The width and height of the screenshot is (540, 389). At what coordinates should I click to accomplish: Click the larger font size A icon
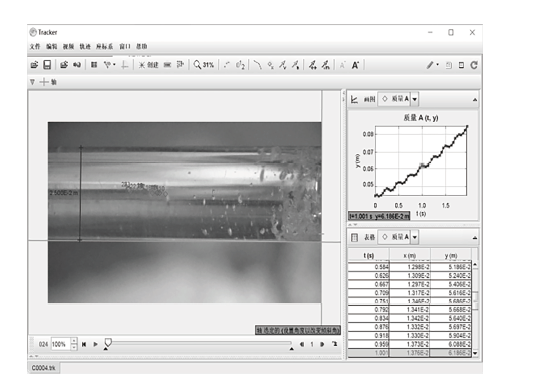tap(355, 65)
